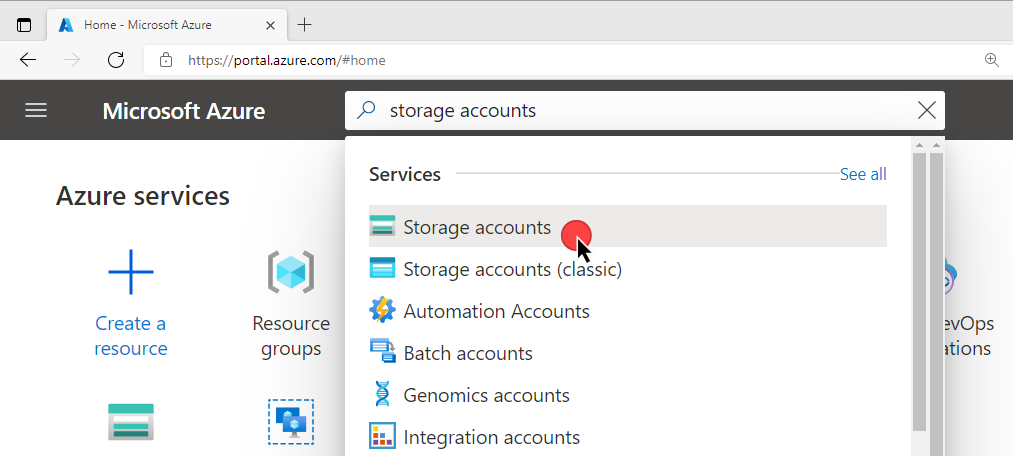Image resolution: width=1013 pixels, height=456 pixels.
Task: Click the Batch accounts icon
Action: pyautogui.click(x=382, y=353)
